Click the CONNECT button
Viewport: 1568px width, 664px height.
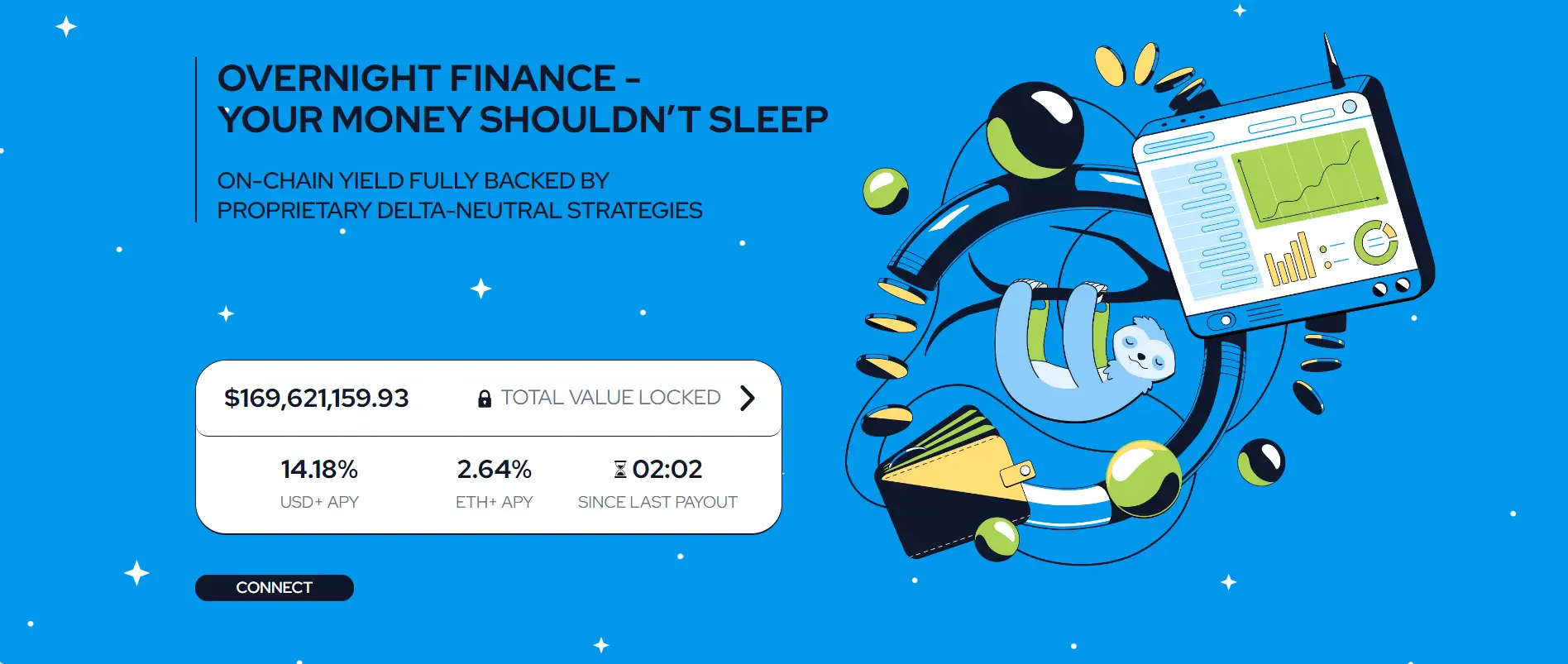[274, 588]
